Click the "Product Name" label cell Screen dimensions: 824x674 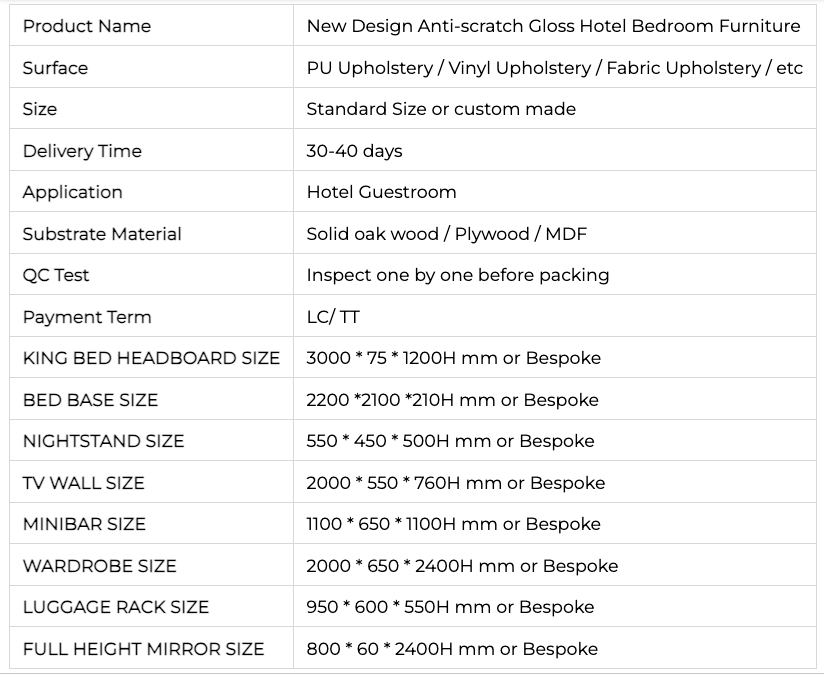(x=87, y=26)
